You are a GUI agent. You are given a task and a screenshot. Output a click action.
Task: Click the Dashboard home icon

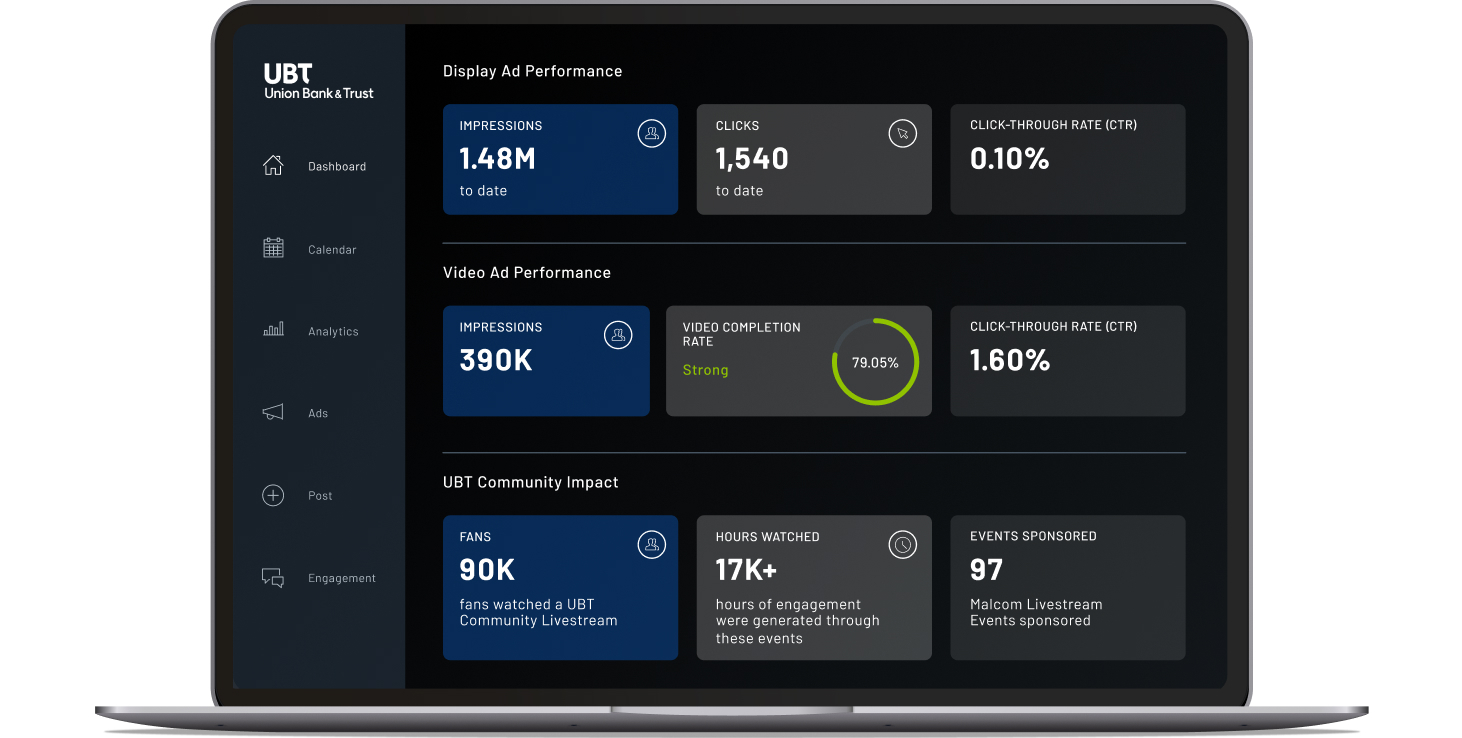click(273, 166)
